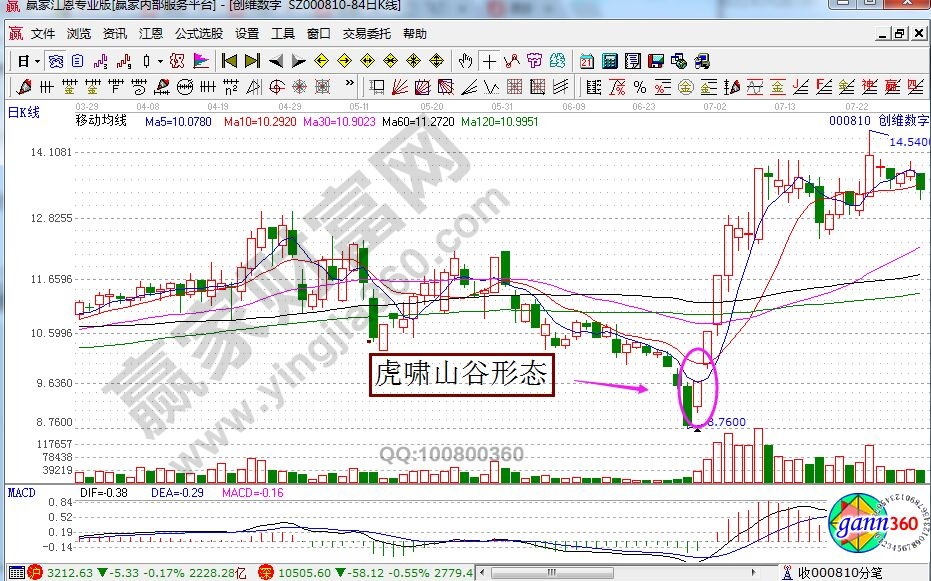Jump to first record arrow icon
This screenshot has width=931, height=581.
tap(230, 61)
